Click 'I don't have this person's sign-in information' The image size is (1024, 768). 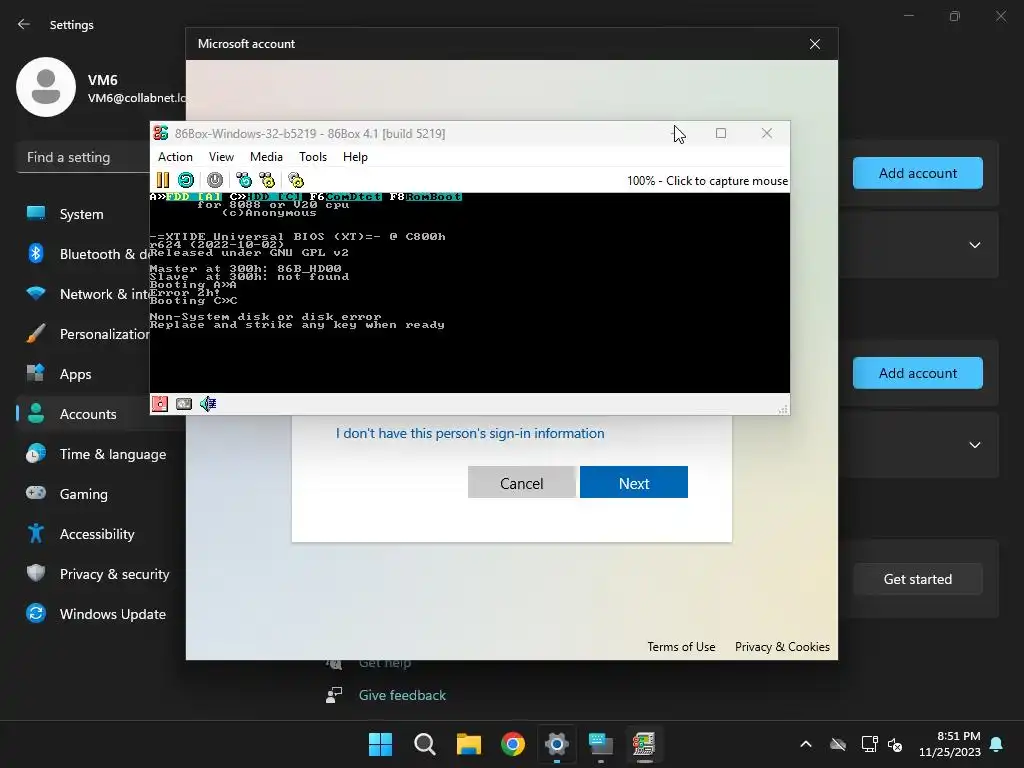(470, 433)
